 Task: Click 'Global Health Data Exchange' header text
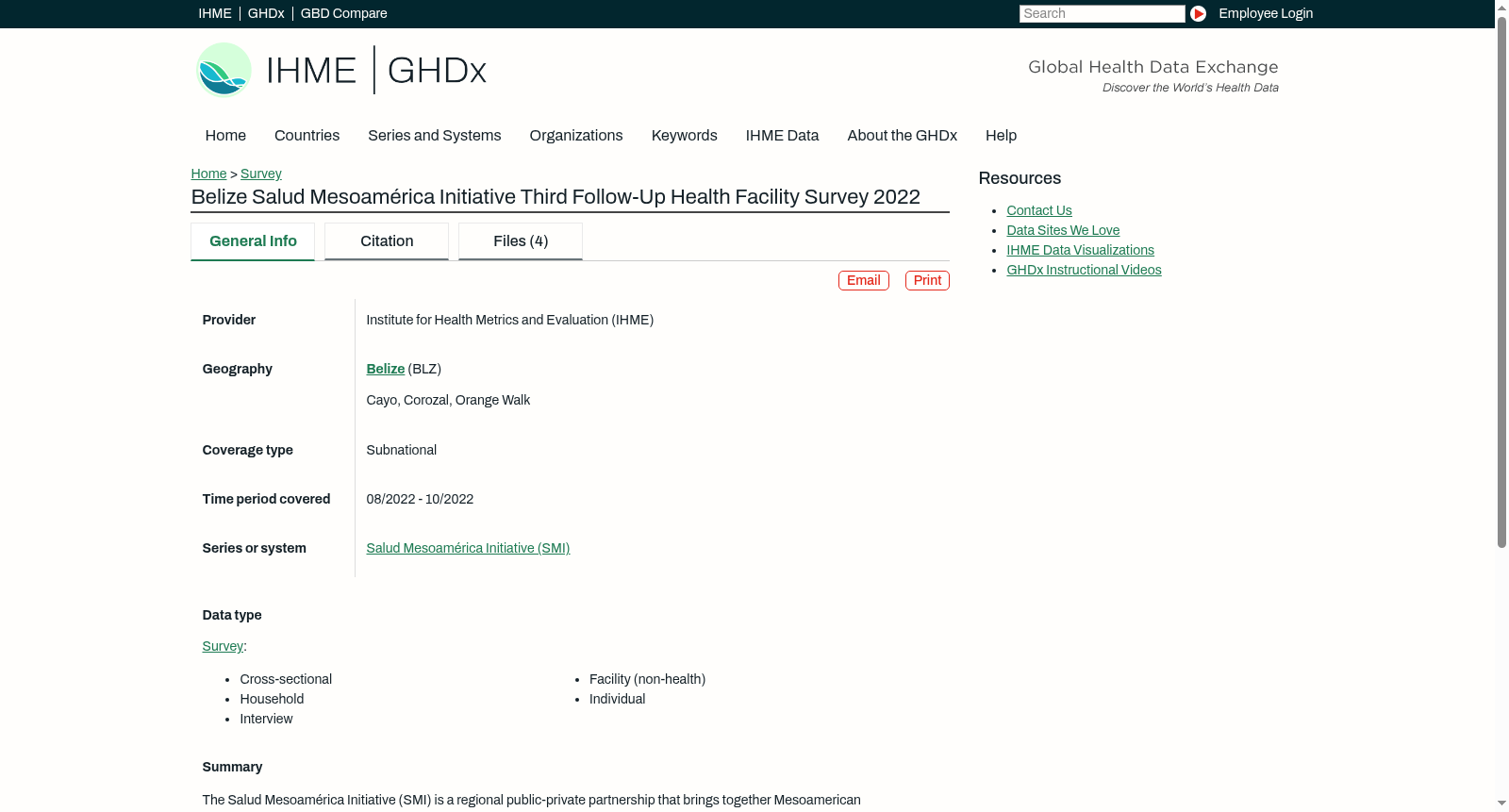coord(1152,67)
